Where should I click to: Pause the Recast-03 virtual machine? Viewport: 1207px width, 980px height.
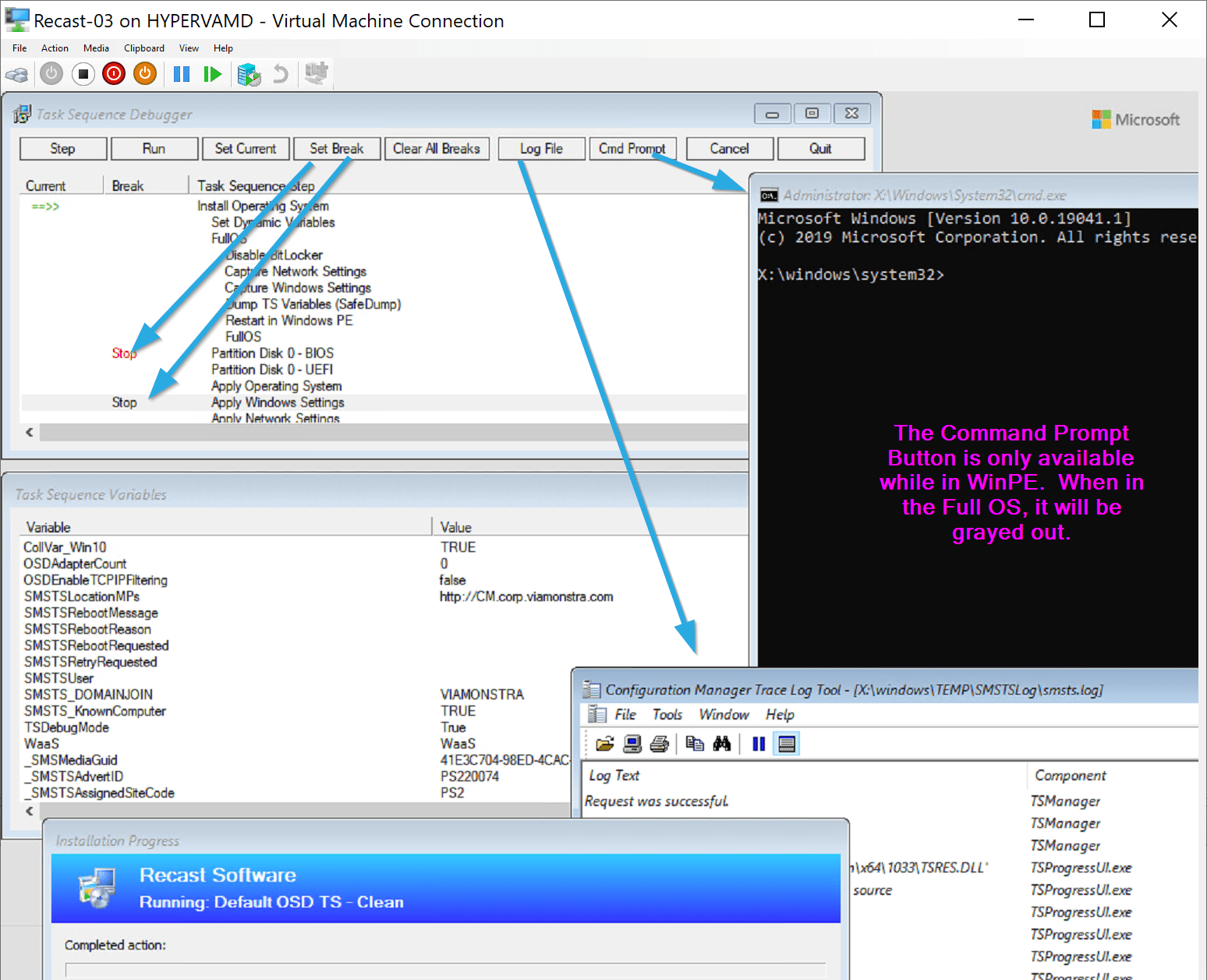point(181,74)
